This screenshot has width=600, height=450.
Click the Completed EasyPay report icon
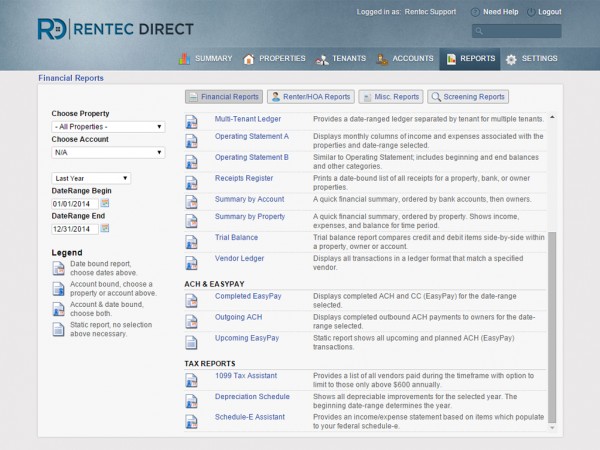pos(191,301)
